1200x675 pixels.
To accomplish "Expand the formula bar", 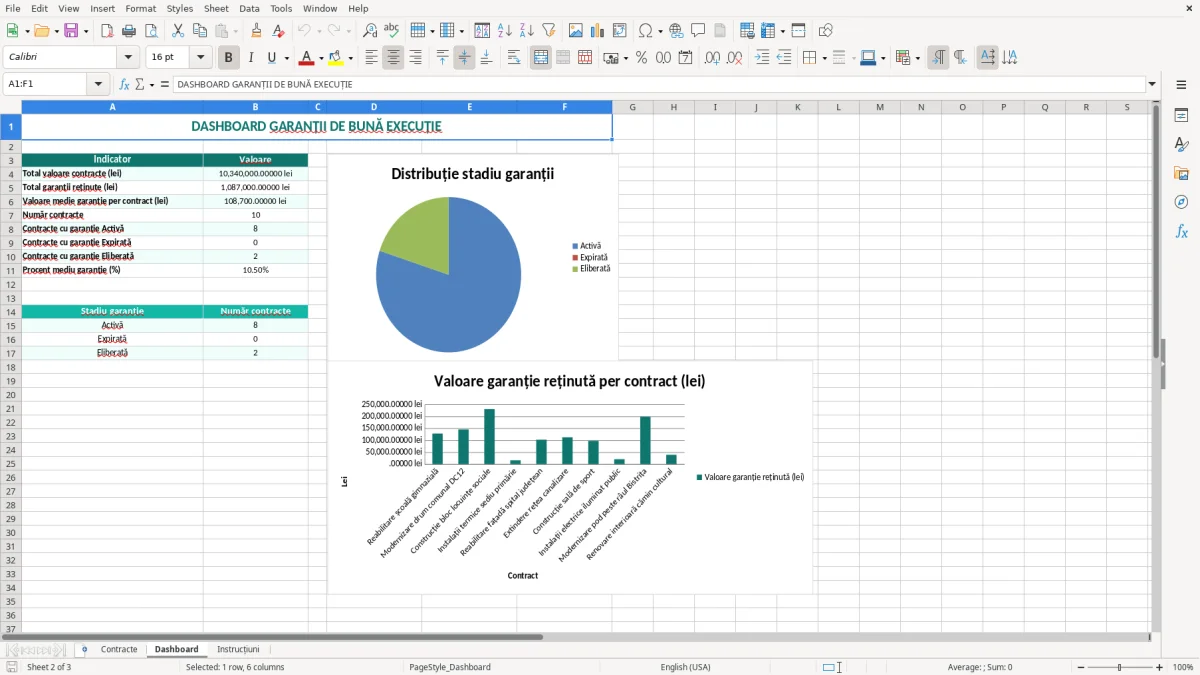I will 1152,85.
